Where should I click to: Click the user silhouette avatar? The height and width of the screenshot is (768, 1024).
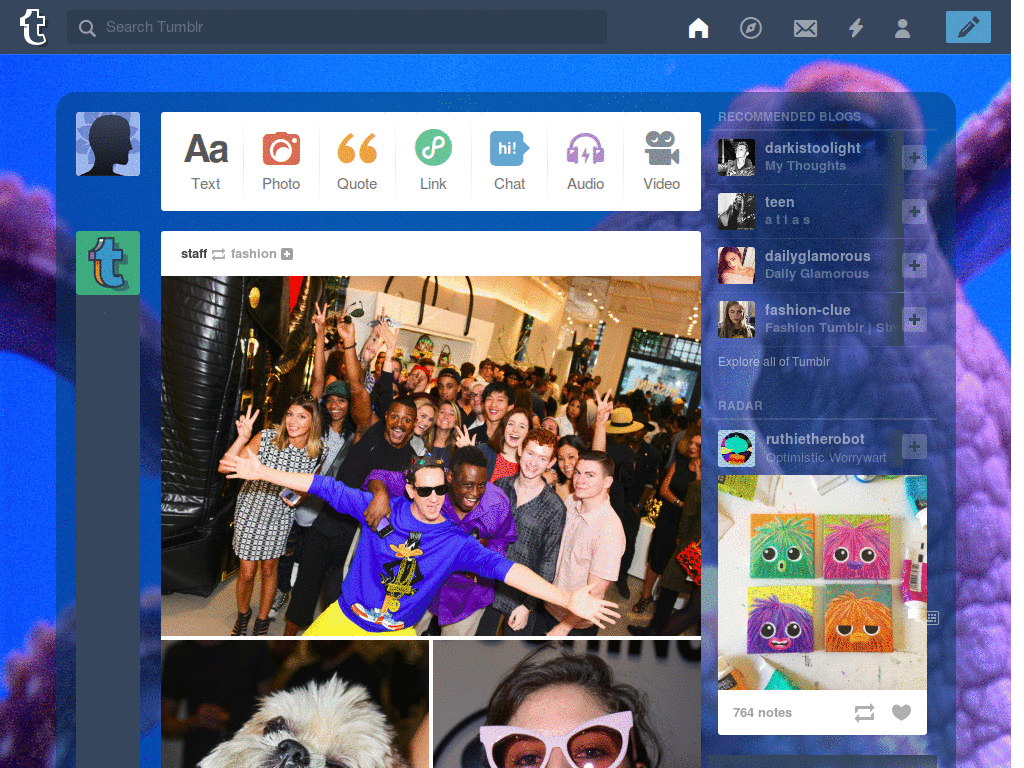pos(108,144)
